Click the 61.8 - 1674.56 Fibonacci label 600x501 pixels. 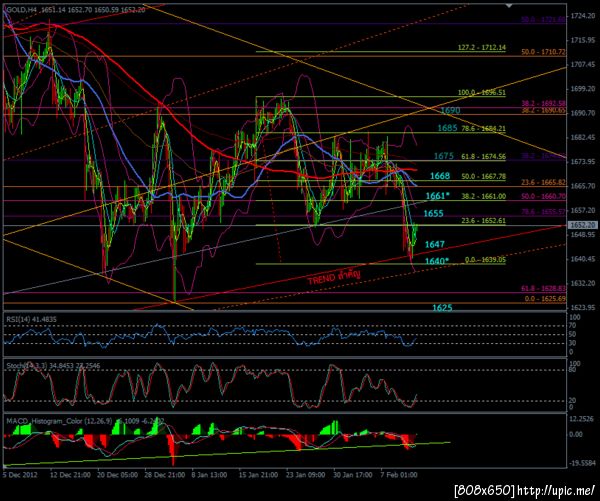pos(484,157)
